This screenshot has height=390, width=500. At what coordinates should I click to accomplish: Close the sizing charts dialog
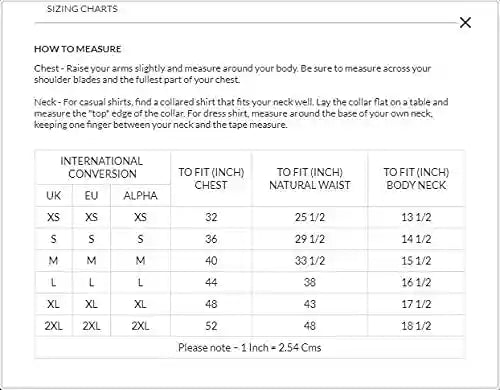(465, 23)
